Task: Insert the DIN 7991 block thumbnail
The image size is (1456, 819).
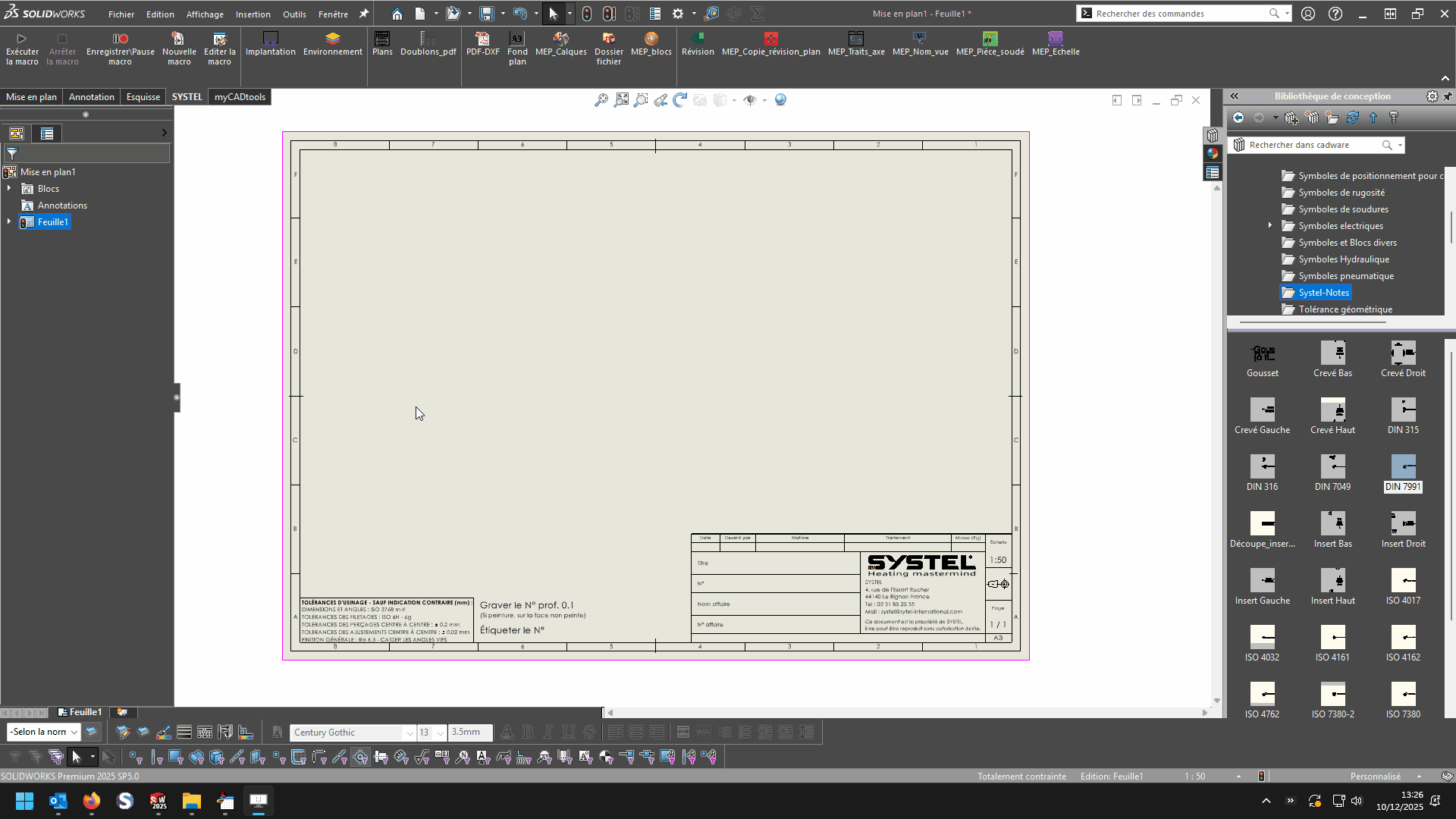Action: click(x=1403, y=466)
